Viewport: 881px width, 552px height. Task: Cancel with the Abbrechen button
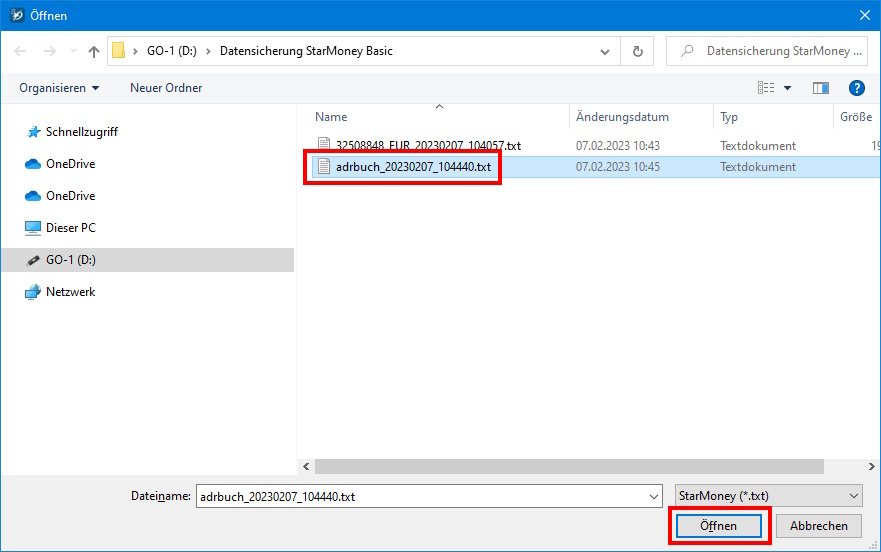click(819, 526)
